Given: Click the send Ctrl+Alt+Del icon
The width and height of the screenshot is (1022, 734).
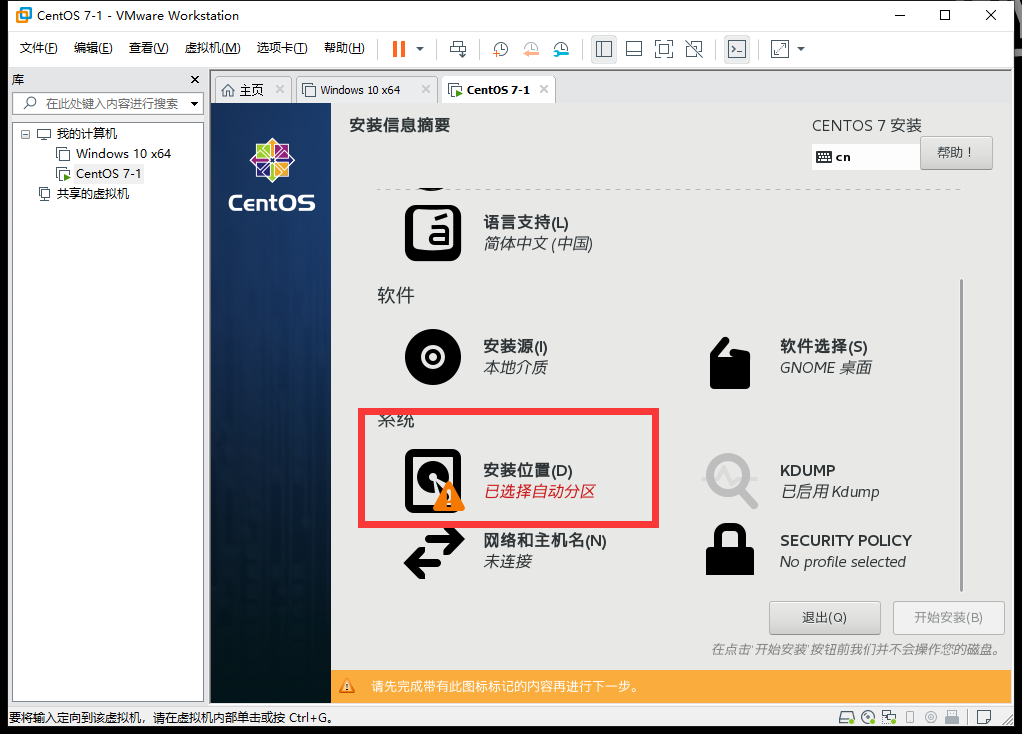Looking at the screenshot, I should click(458, 49).
